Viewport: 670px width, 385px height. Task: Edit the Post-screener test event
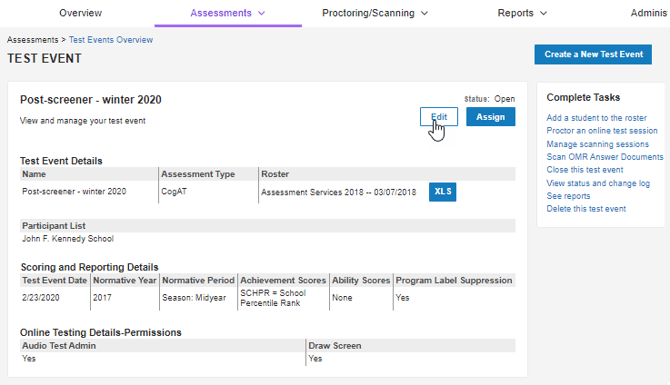point(439,117)
